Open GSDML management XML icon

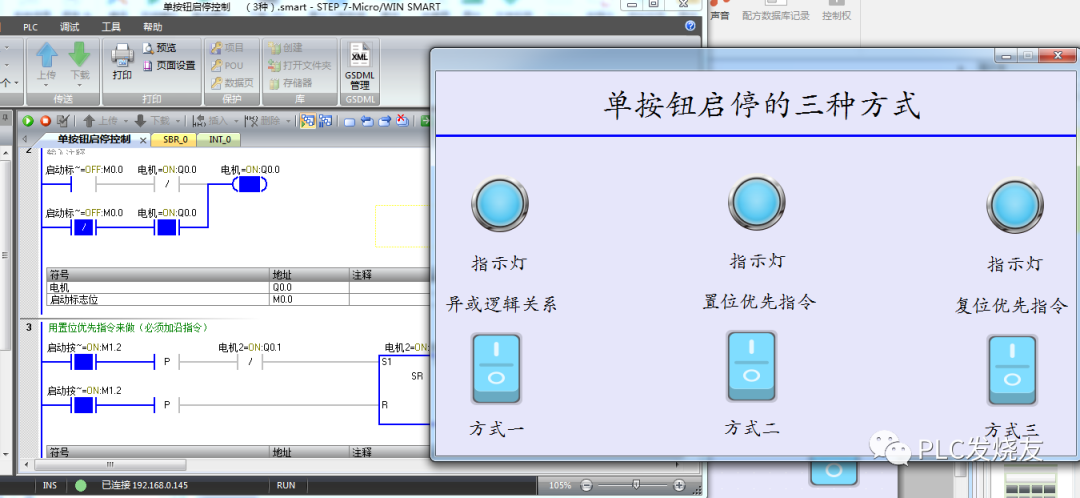[360, 54]
